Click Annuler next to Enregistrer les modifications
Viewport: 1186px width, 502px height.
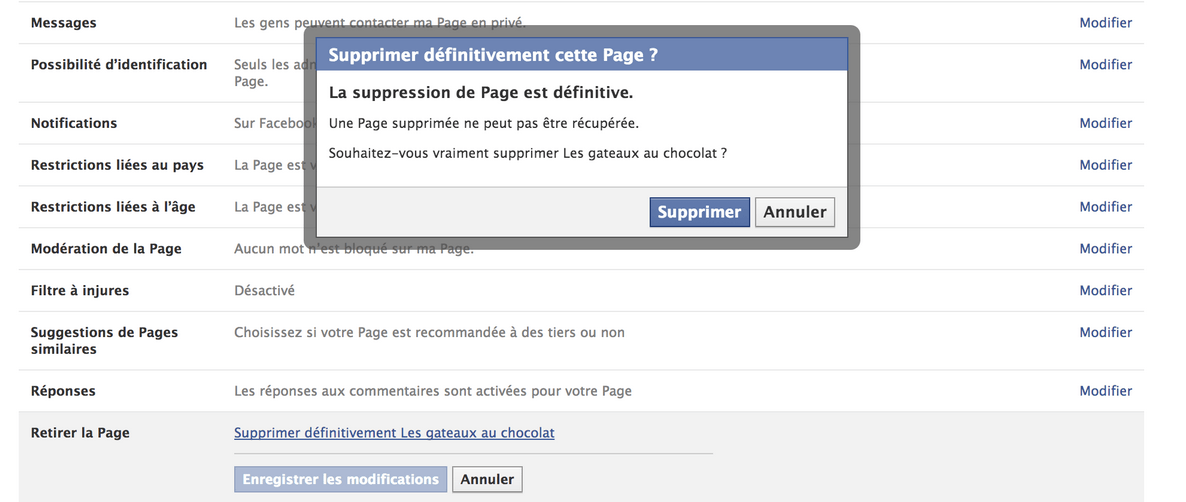coord(487,479)
